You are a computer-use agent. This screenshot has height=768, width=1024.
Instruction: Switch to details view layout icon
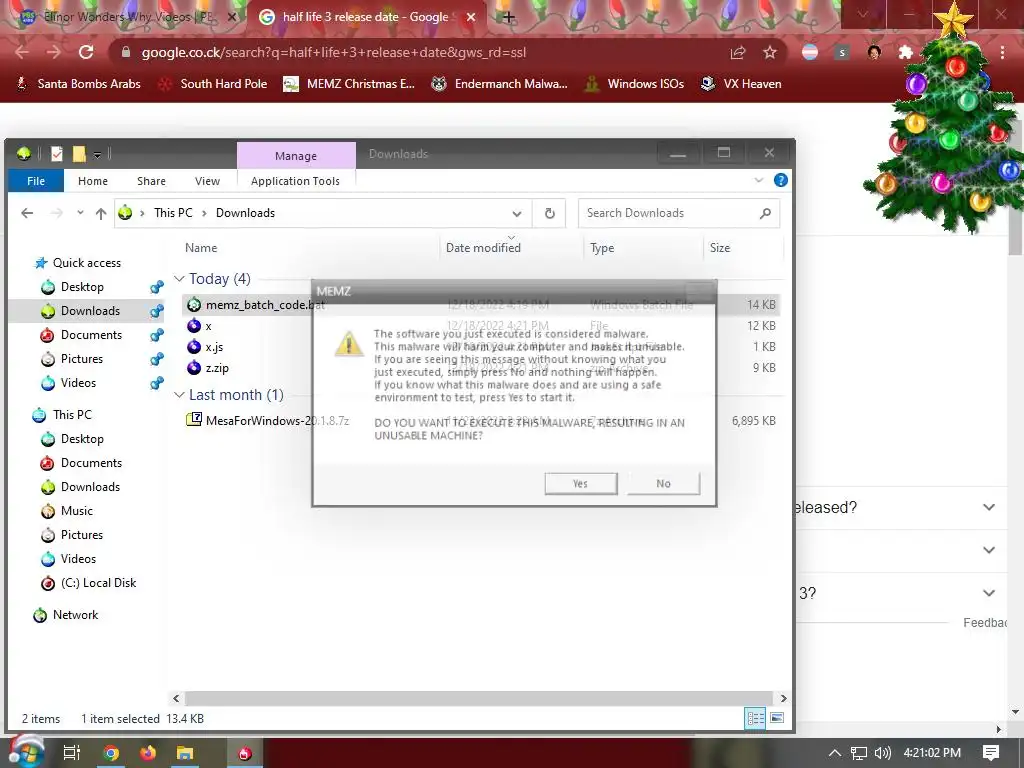click(x=756, y=718)
